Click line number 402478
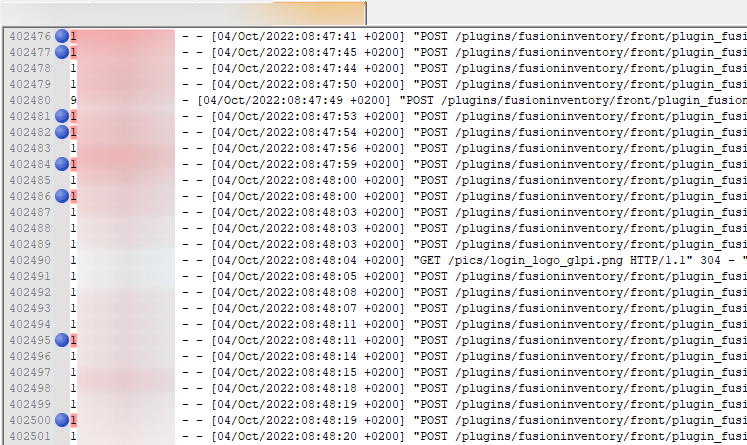The image size is (747, 445). click(30, 68)
